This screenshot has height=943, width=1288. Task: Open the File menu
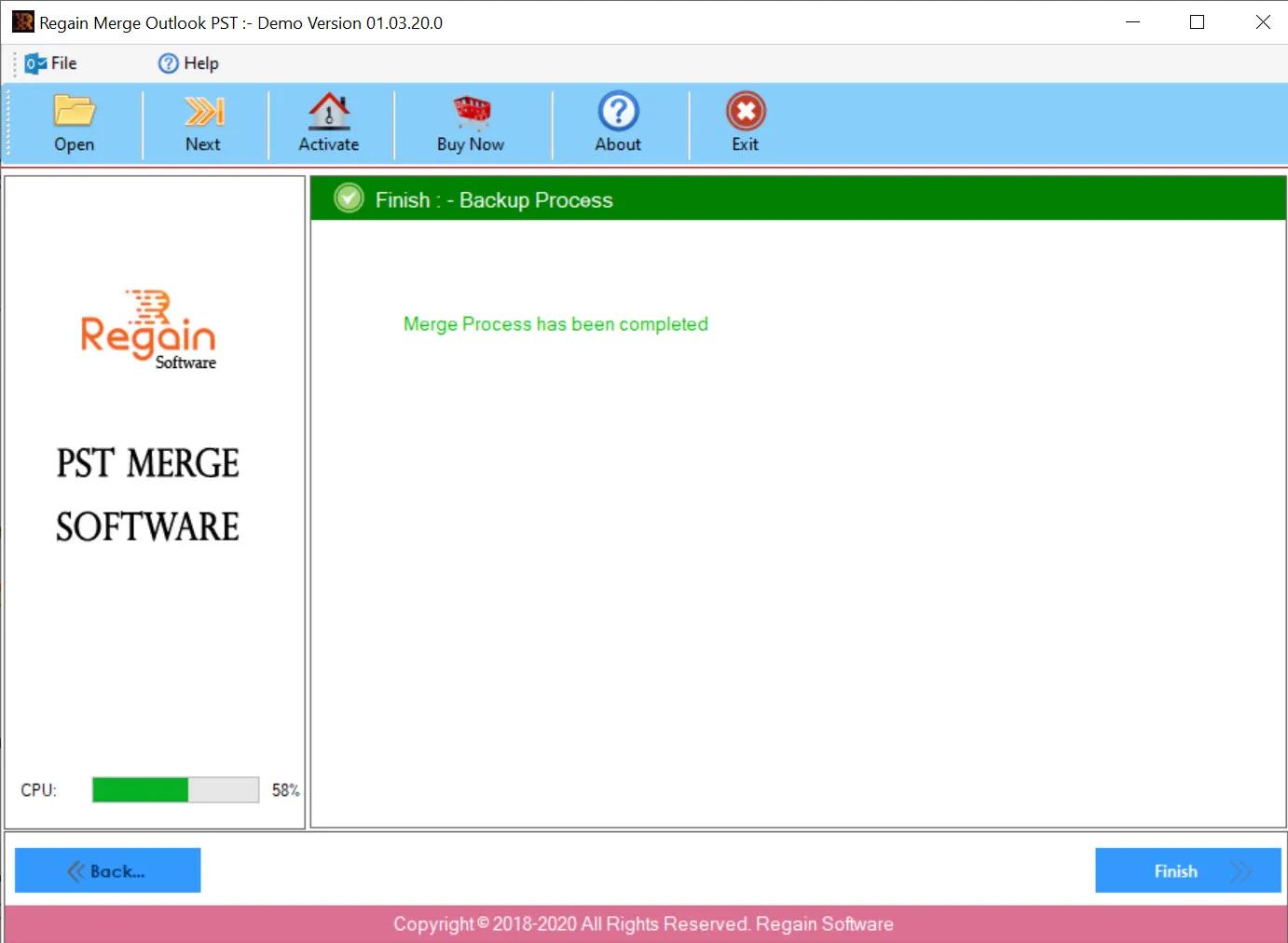coord(51,63)
